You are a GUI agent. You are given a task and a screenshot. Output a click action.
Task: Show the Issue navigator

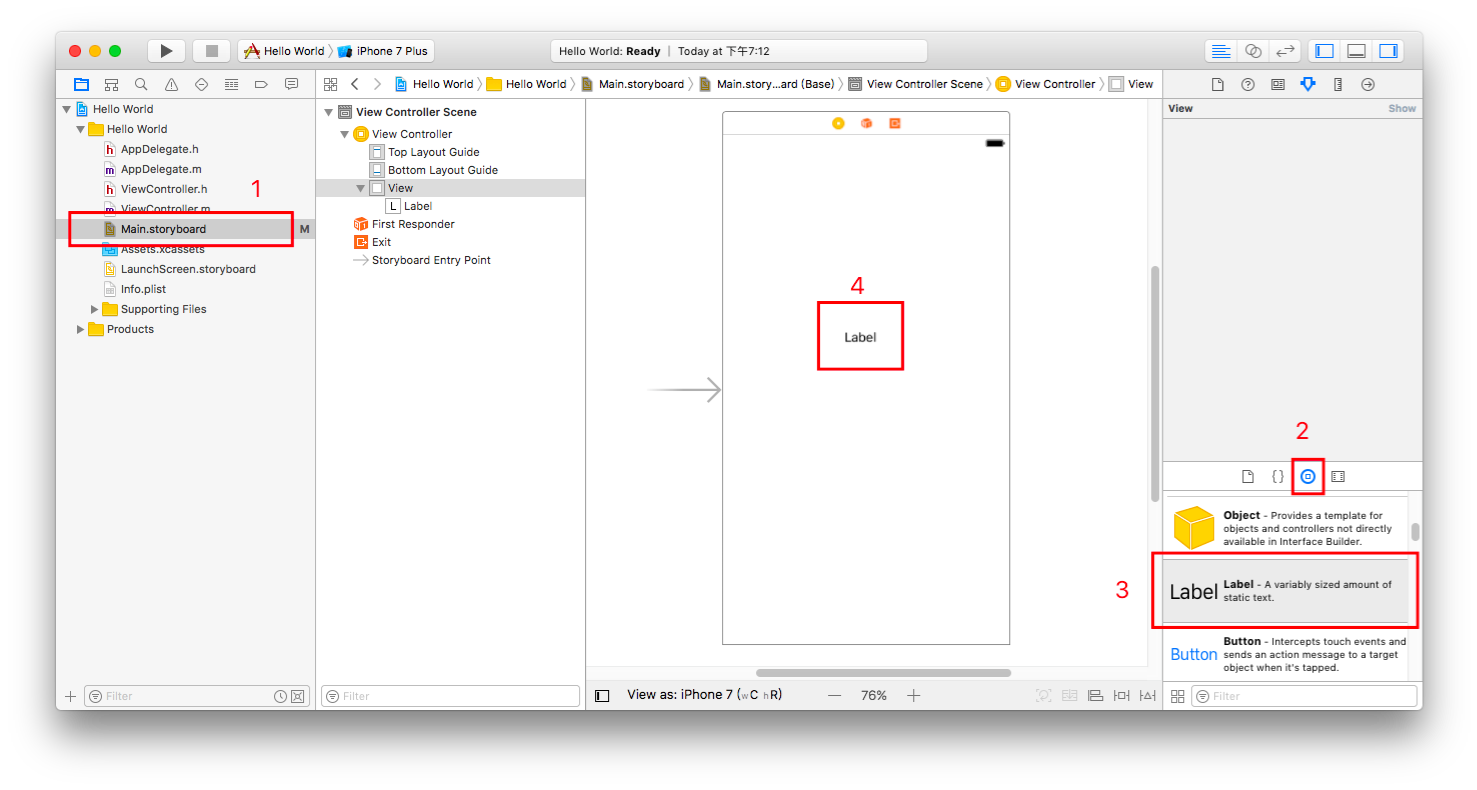(171, 84)
